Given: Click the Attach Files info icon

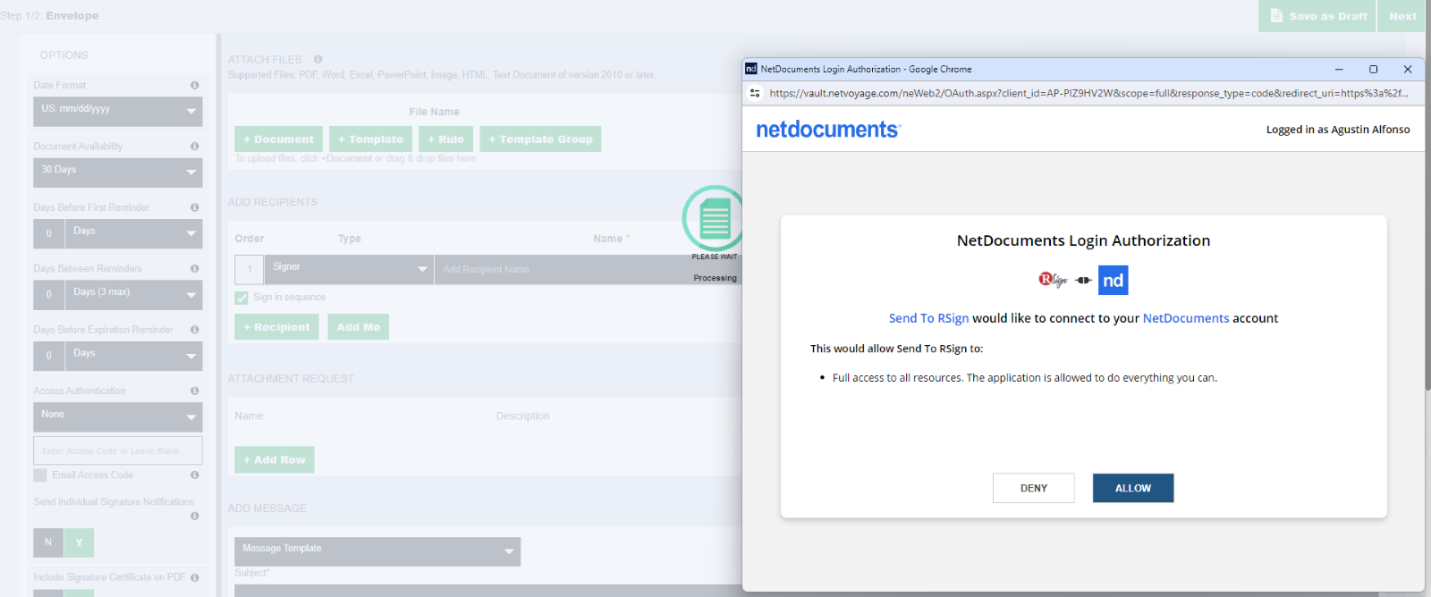Looking at the screenshot, I should pos(318,60).
